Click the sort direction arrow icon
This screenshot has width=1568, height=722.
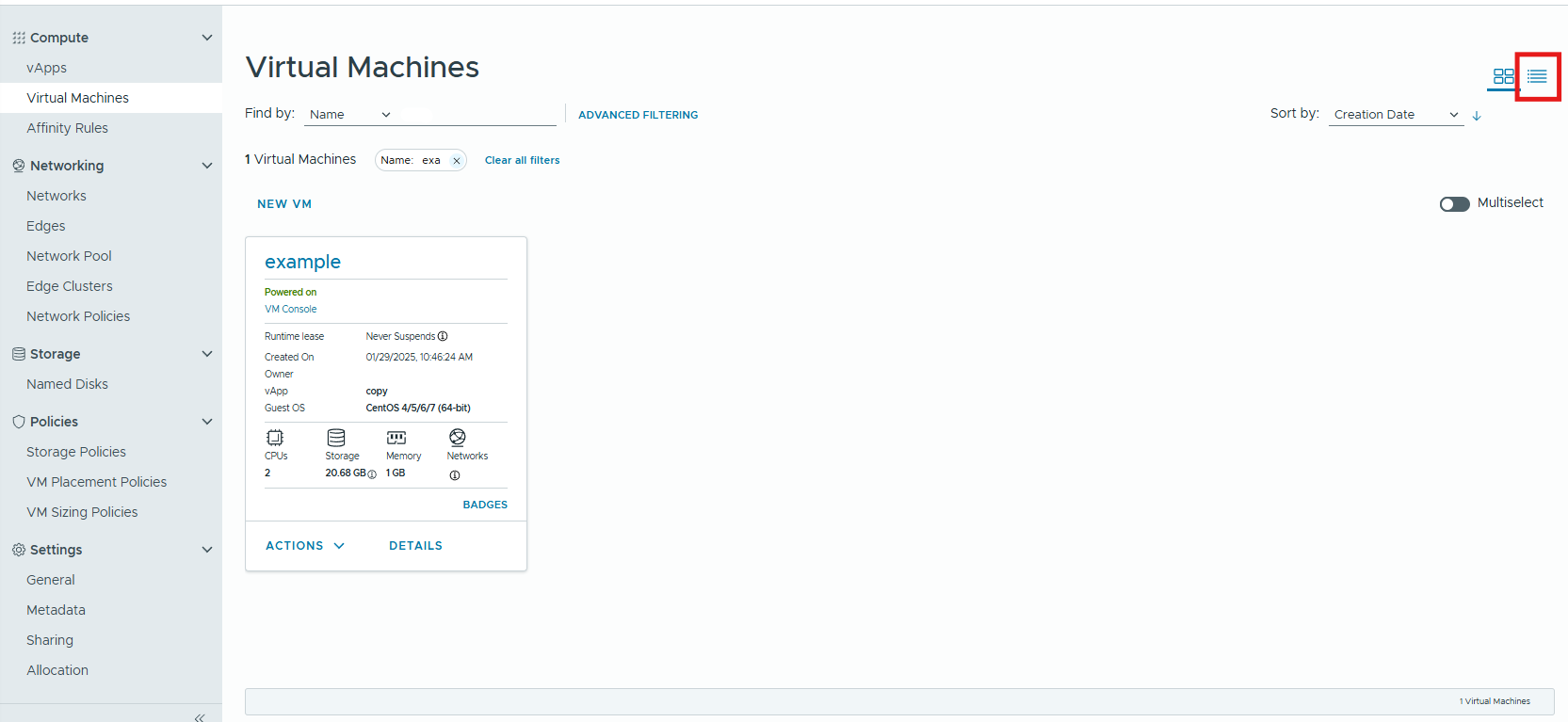click(1477, 116)
